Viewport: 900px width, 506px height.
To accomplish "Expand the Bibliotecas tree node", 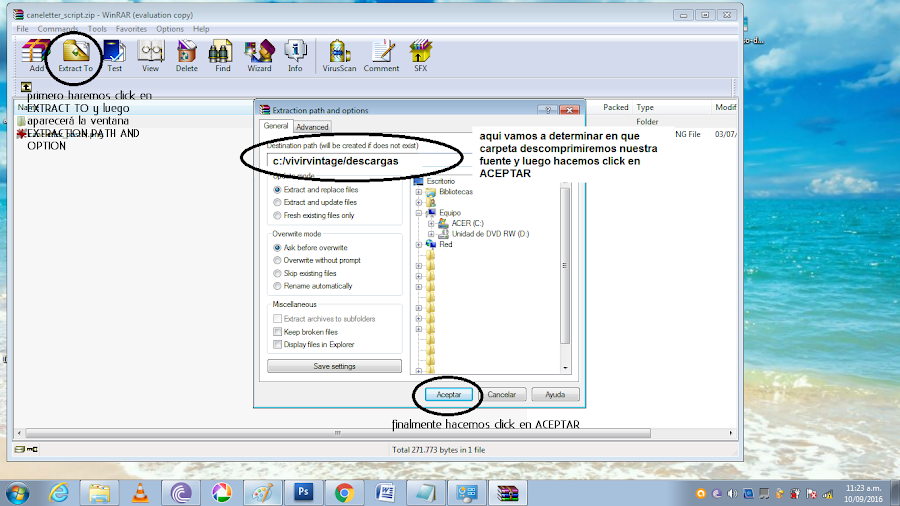I will tap(419, 192).
